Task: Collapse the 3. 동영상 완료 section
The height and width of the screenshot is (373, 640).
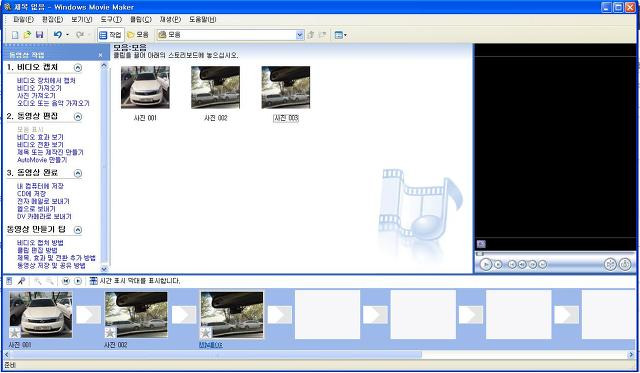Action: [x=78, y=173]
